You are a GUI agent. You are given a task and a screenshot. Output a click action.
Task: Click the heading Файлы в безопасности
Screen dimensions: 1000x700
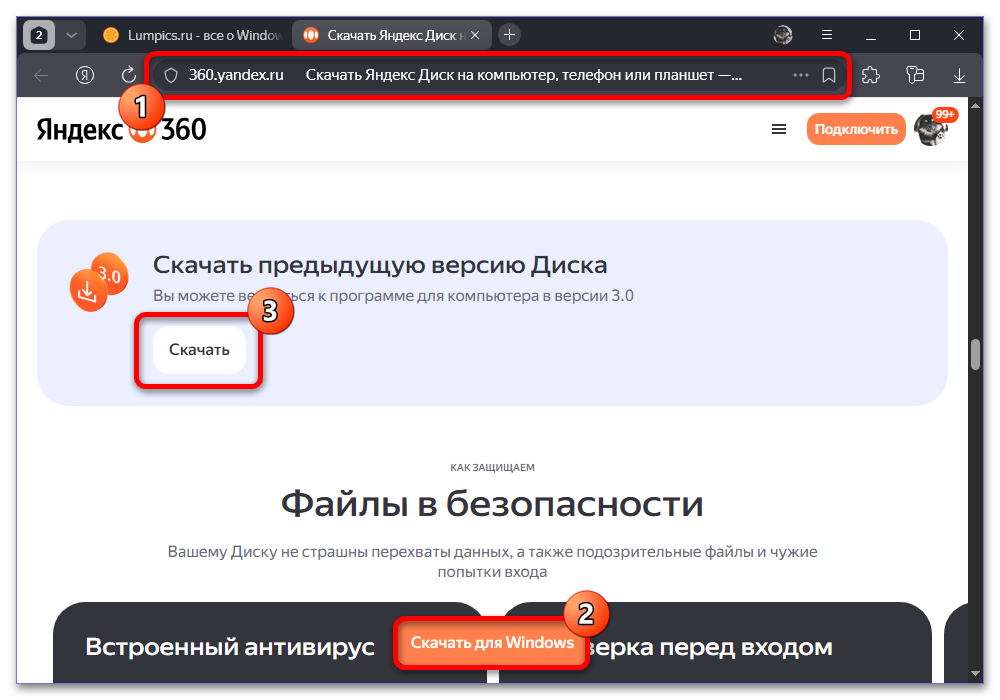click(x=492, y=504)
